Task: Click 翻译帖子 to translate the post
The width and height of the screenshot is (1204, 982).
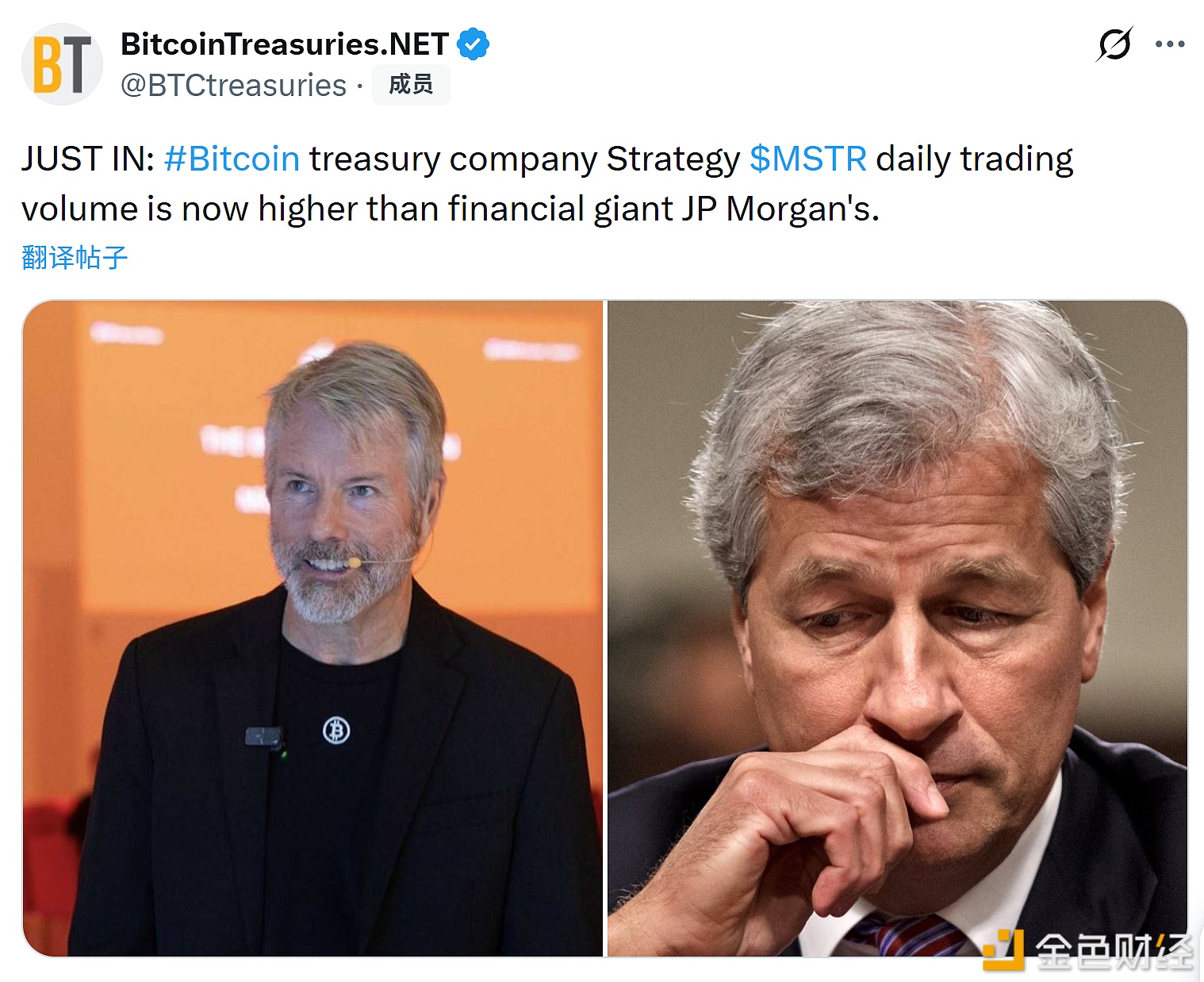Action: (75, 258)
